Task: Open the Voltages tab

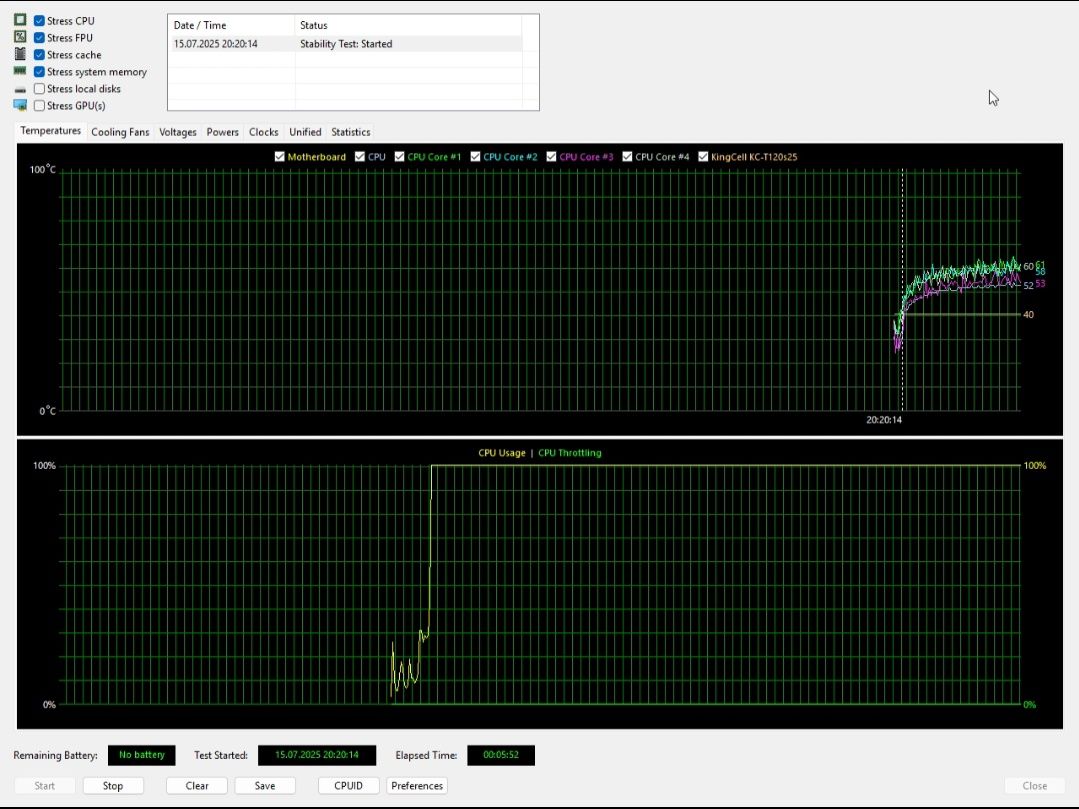Action: tap(178, 132)
